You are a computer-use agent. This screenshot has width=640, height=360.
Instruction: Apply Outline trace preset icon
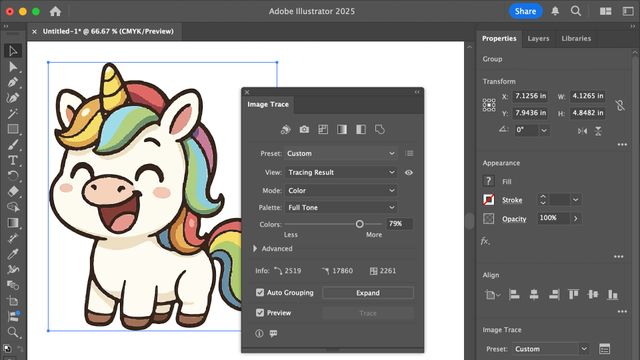point(380,129)
